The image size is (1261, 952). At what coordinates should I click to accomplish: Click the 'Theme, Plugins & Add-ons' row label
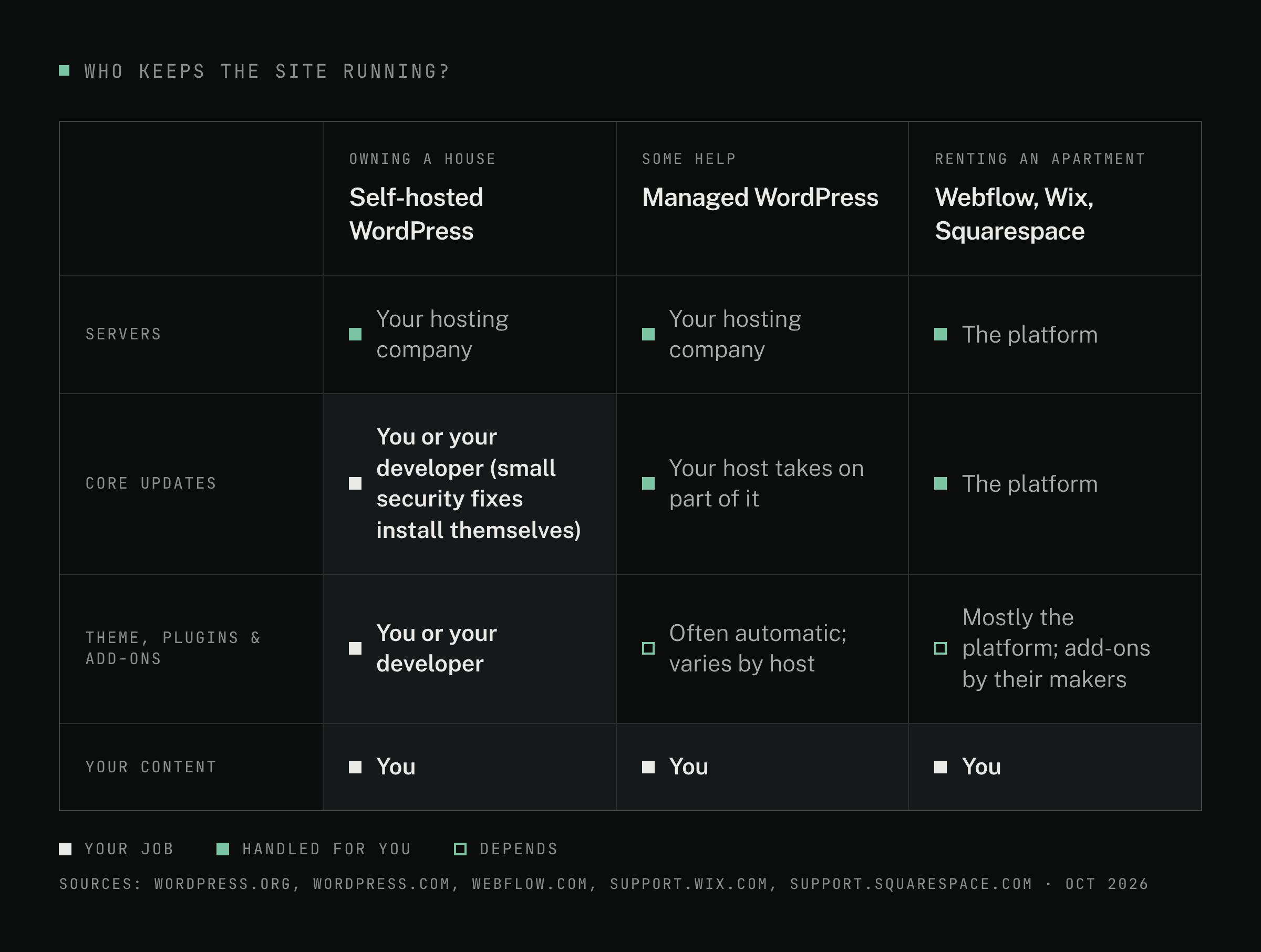[x=173, y=648]
